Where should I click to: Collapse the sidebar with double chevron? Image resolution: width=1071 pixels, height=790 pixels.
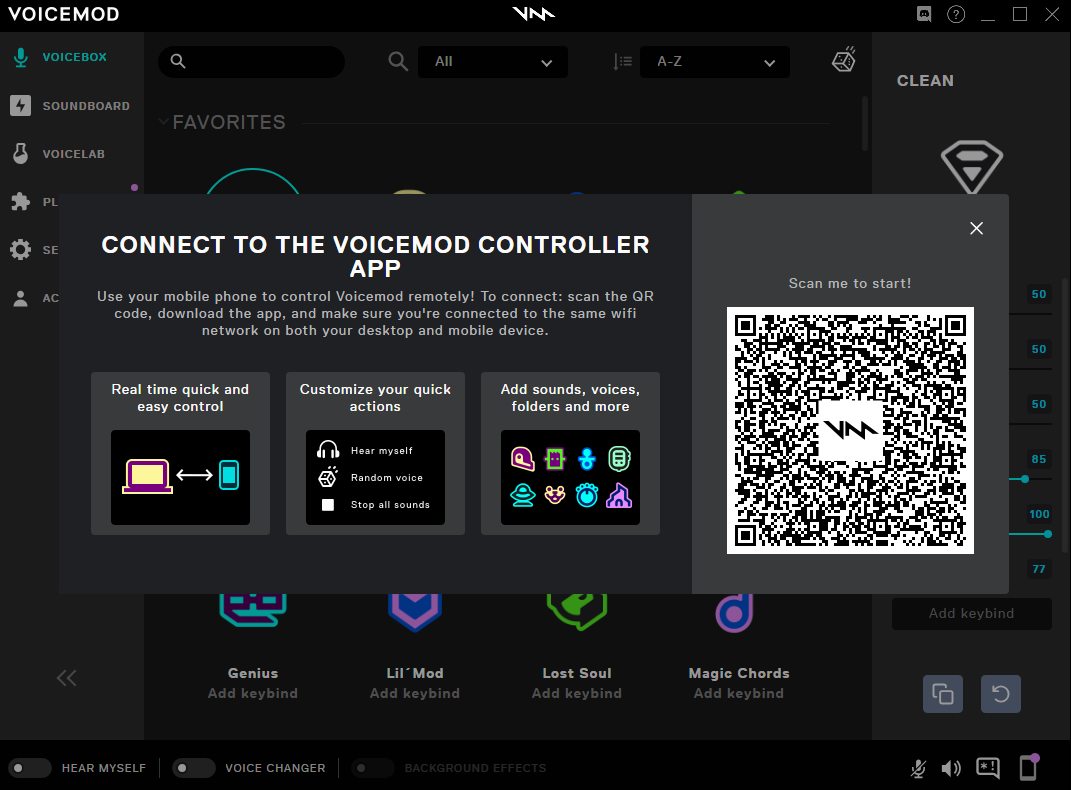66,678
